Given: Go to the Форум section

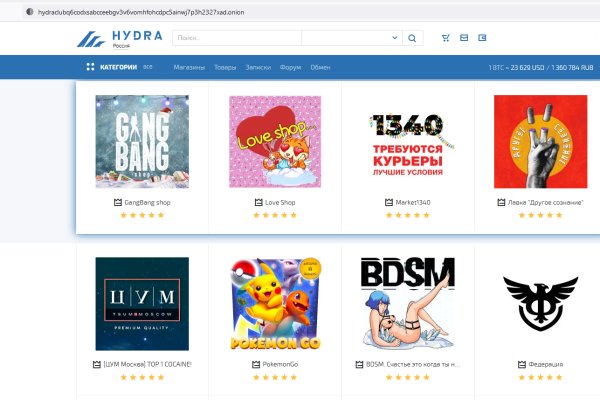Looking at the screenshot, I should (290, 68).
